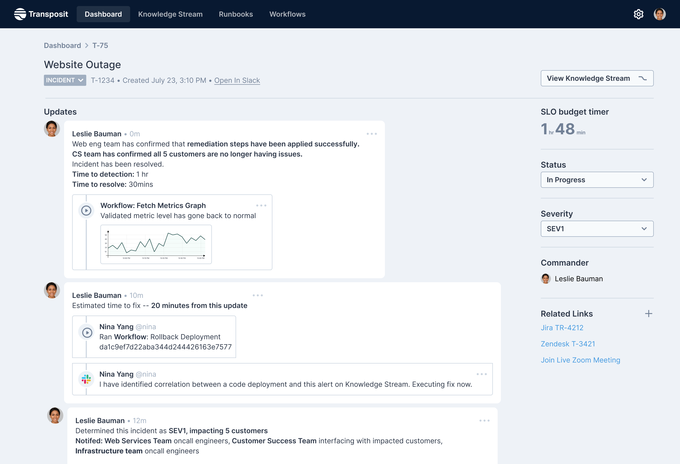The image size is (680, 464).
Task: Expand the Severity dropdown showing SEV1
Action: click(x=597, y=228)
